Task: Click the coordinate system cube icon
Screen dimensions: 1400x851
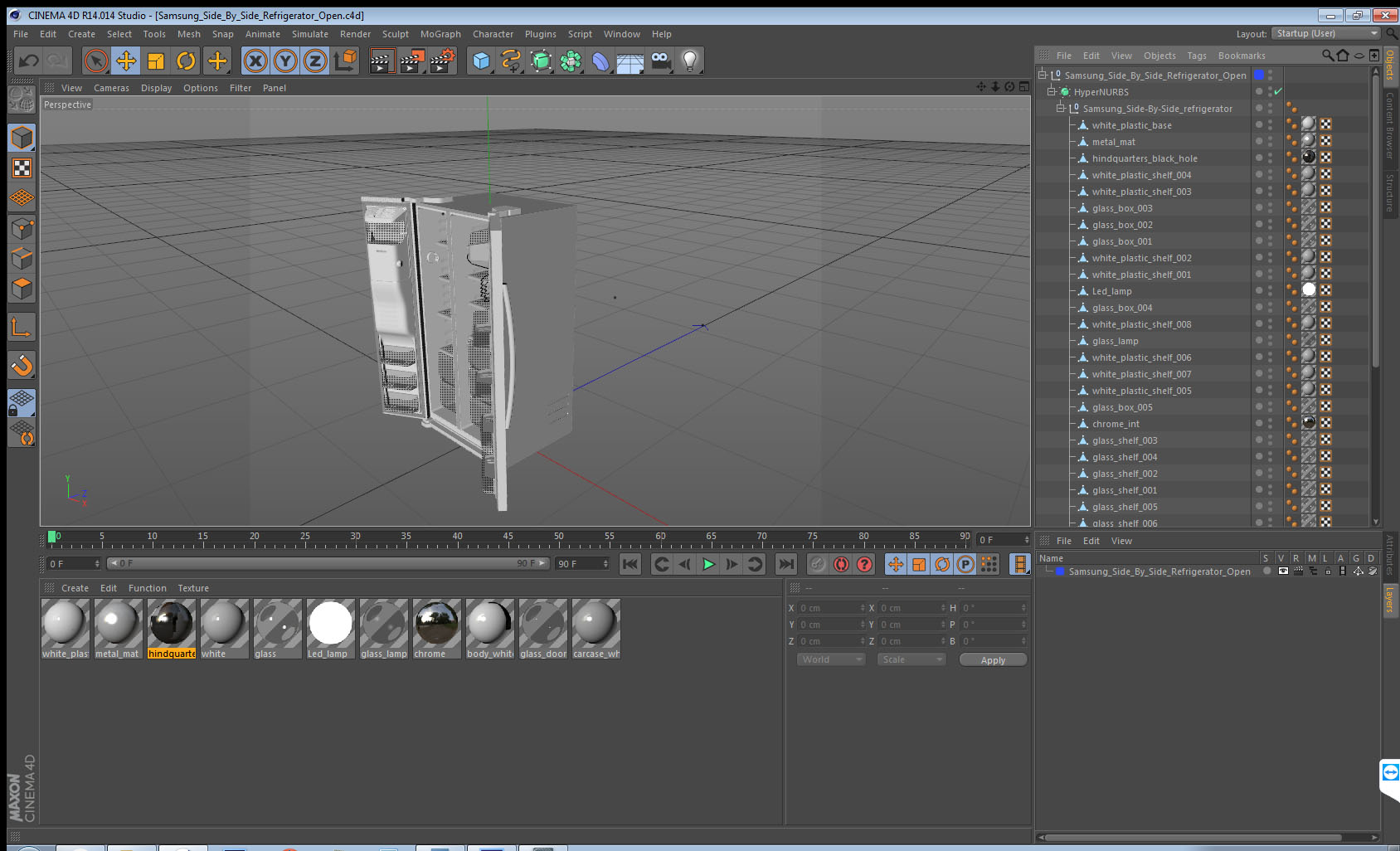Action: tap(345, 61)
